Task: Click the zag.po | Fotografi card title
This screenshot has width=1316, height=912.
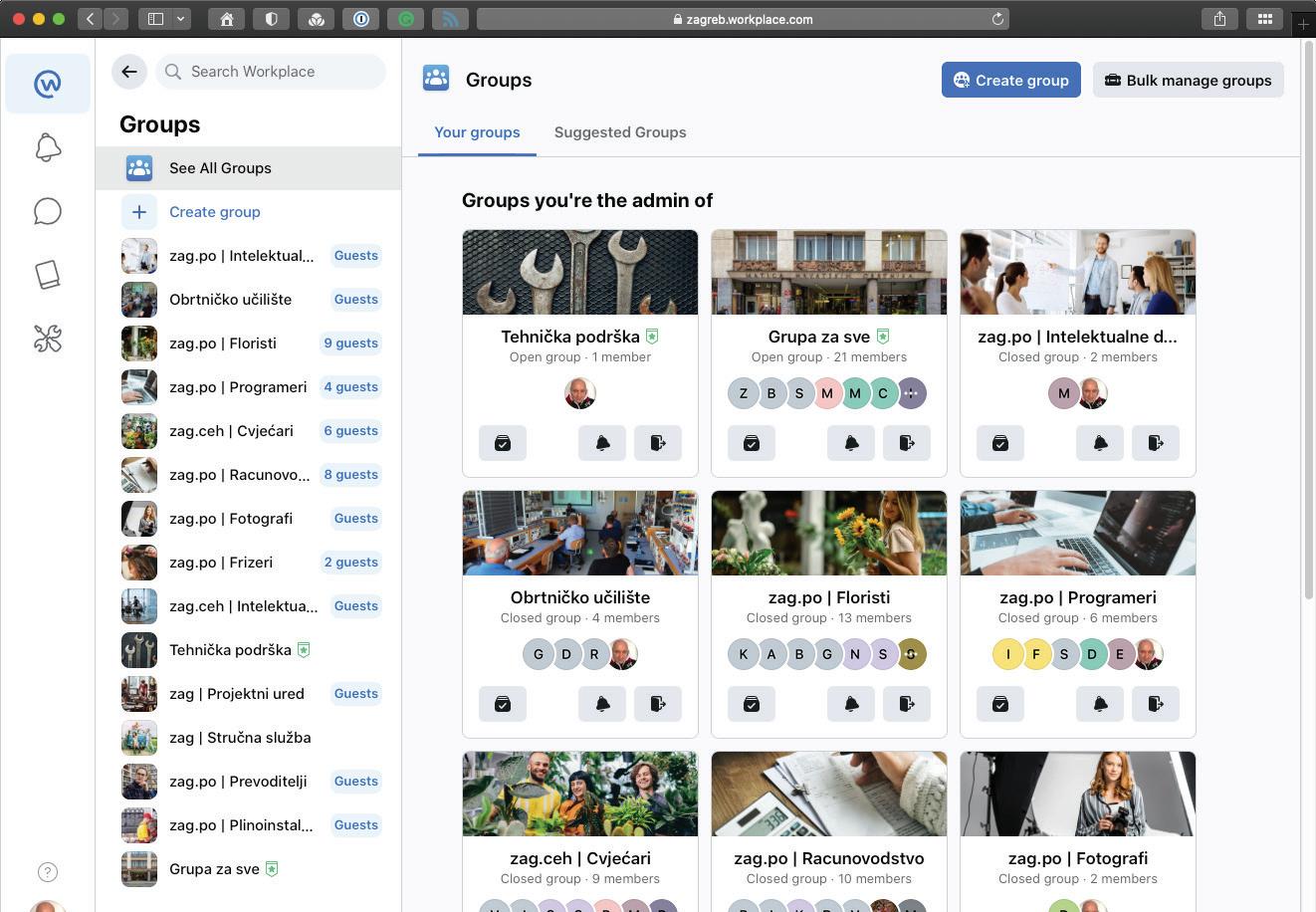Action: [x=1078, y=858]
